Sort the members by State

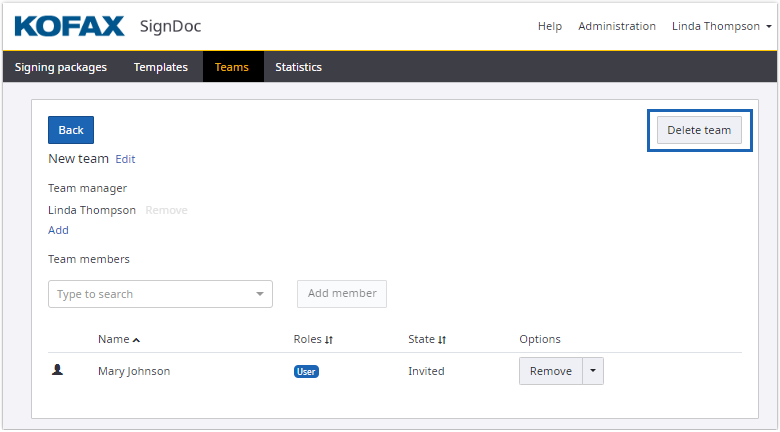427,339
